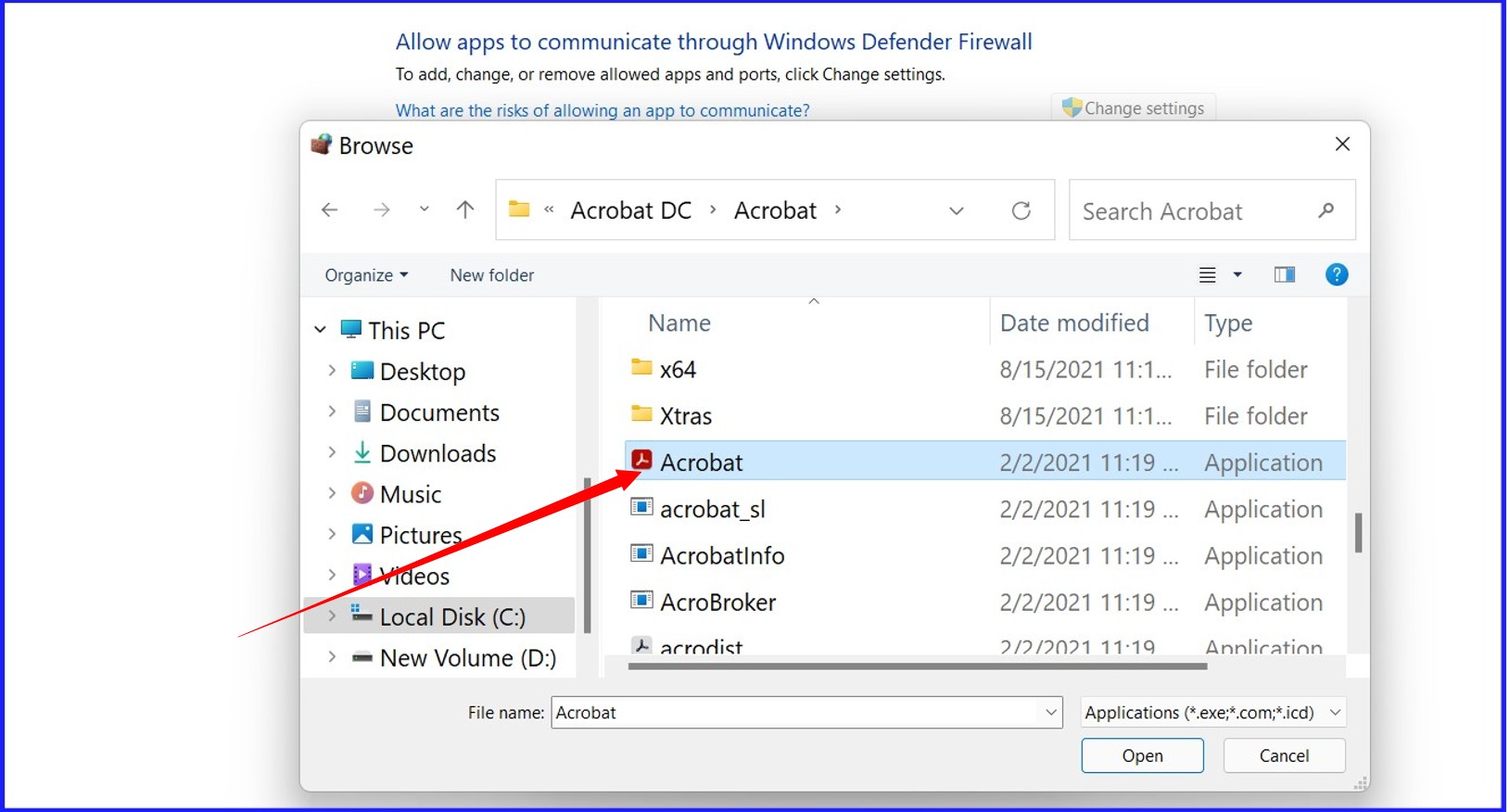
Task: Expand the chevron after Acrobat breadcrumb
Action: tap(838, 209)
